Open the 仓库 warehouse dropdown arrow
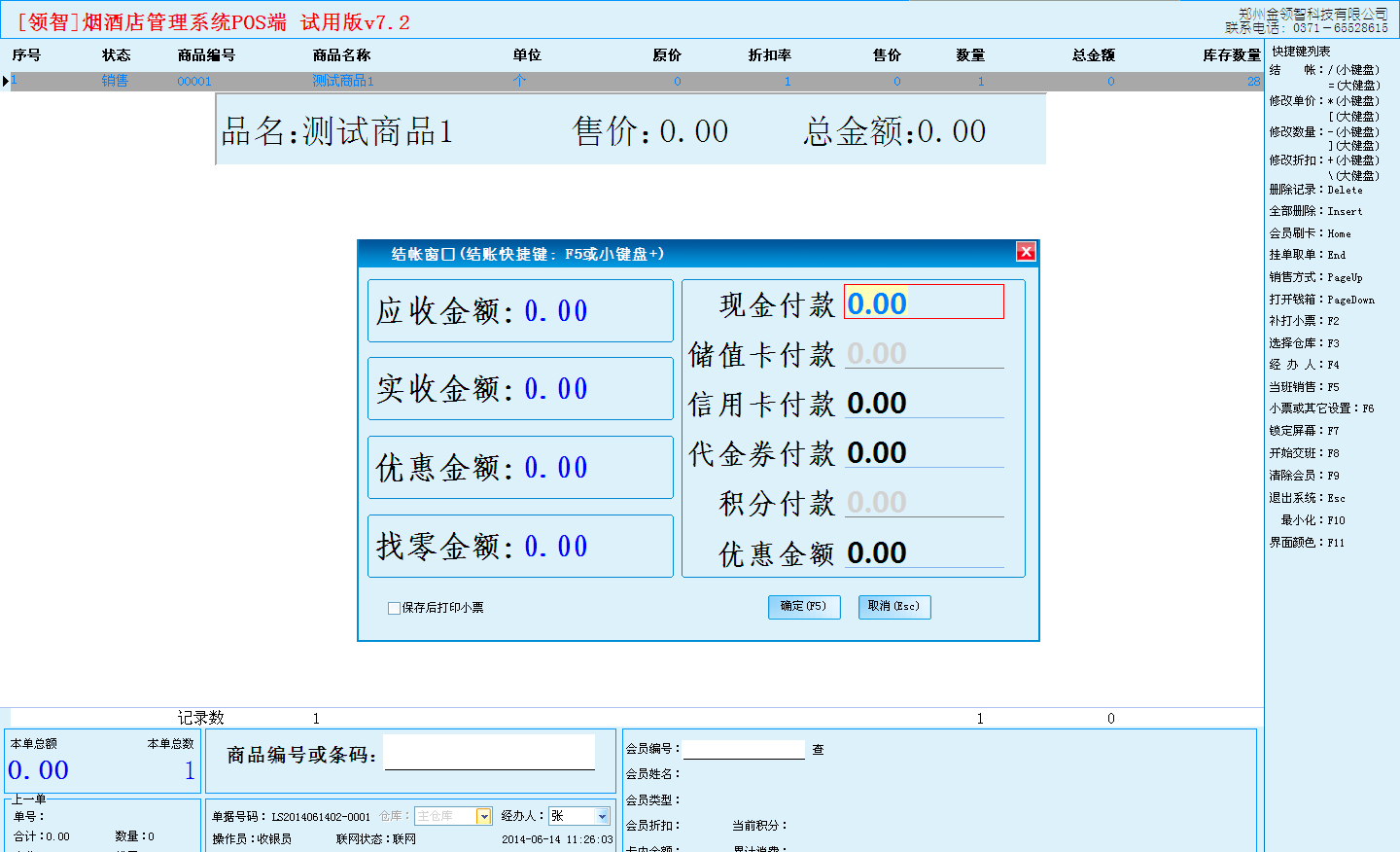The width and height of the screenshot is (1400, 852). tap(483, 817)
